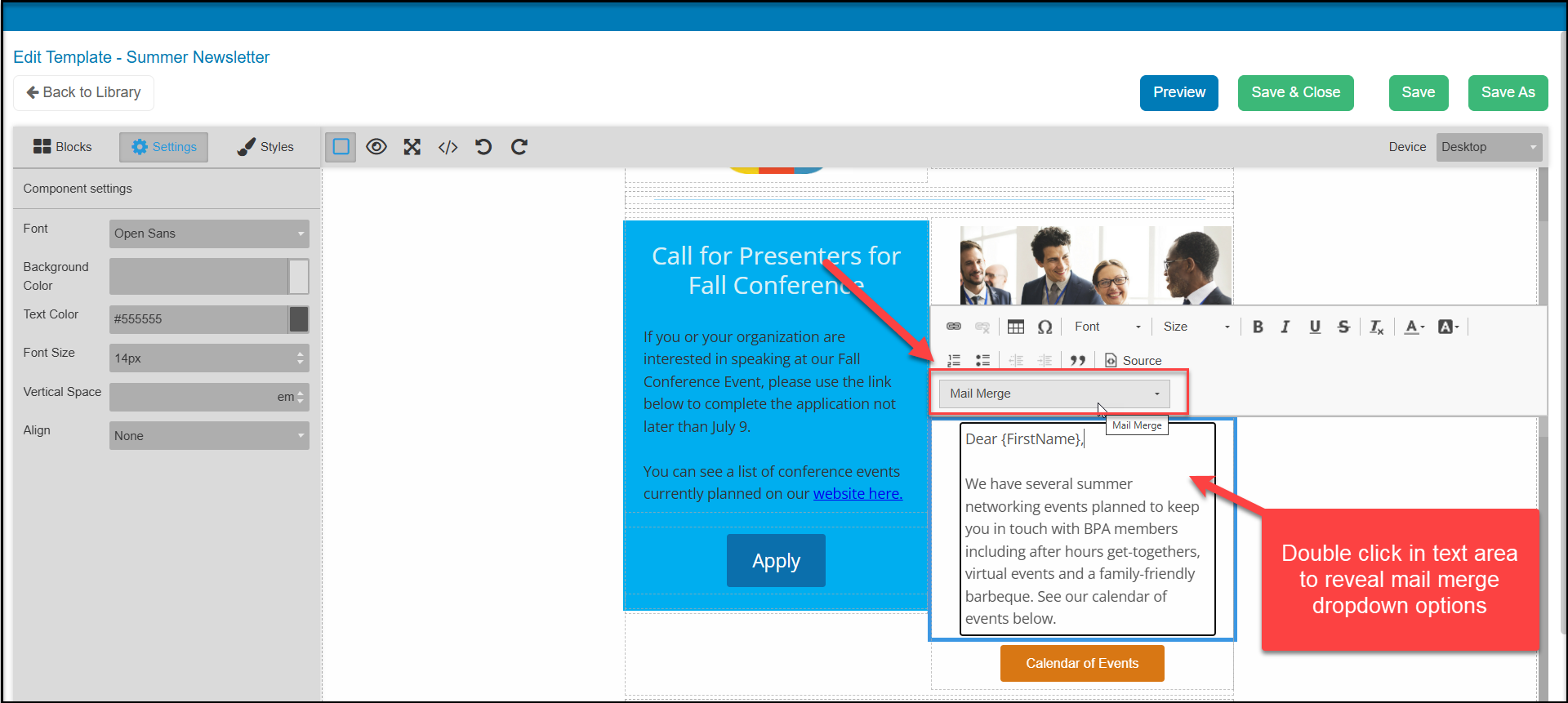Insert a table using the table icon
Viewport: 1568px width, 703px height.
click(1016, 327)
